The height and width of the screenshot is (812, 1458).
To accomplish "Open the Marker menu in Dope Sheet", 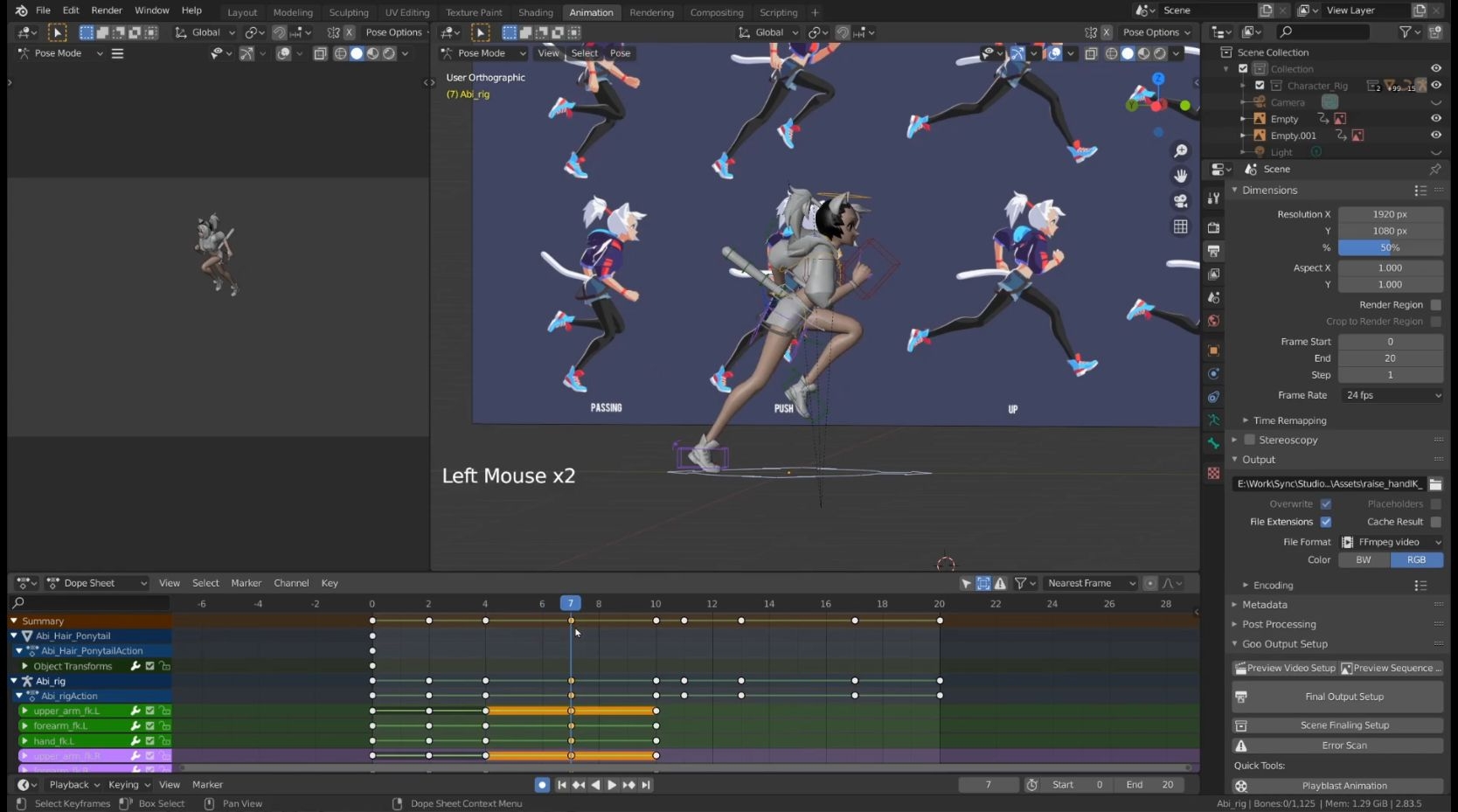I will [x=246, y=583].
